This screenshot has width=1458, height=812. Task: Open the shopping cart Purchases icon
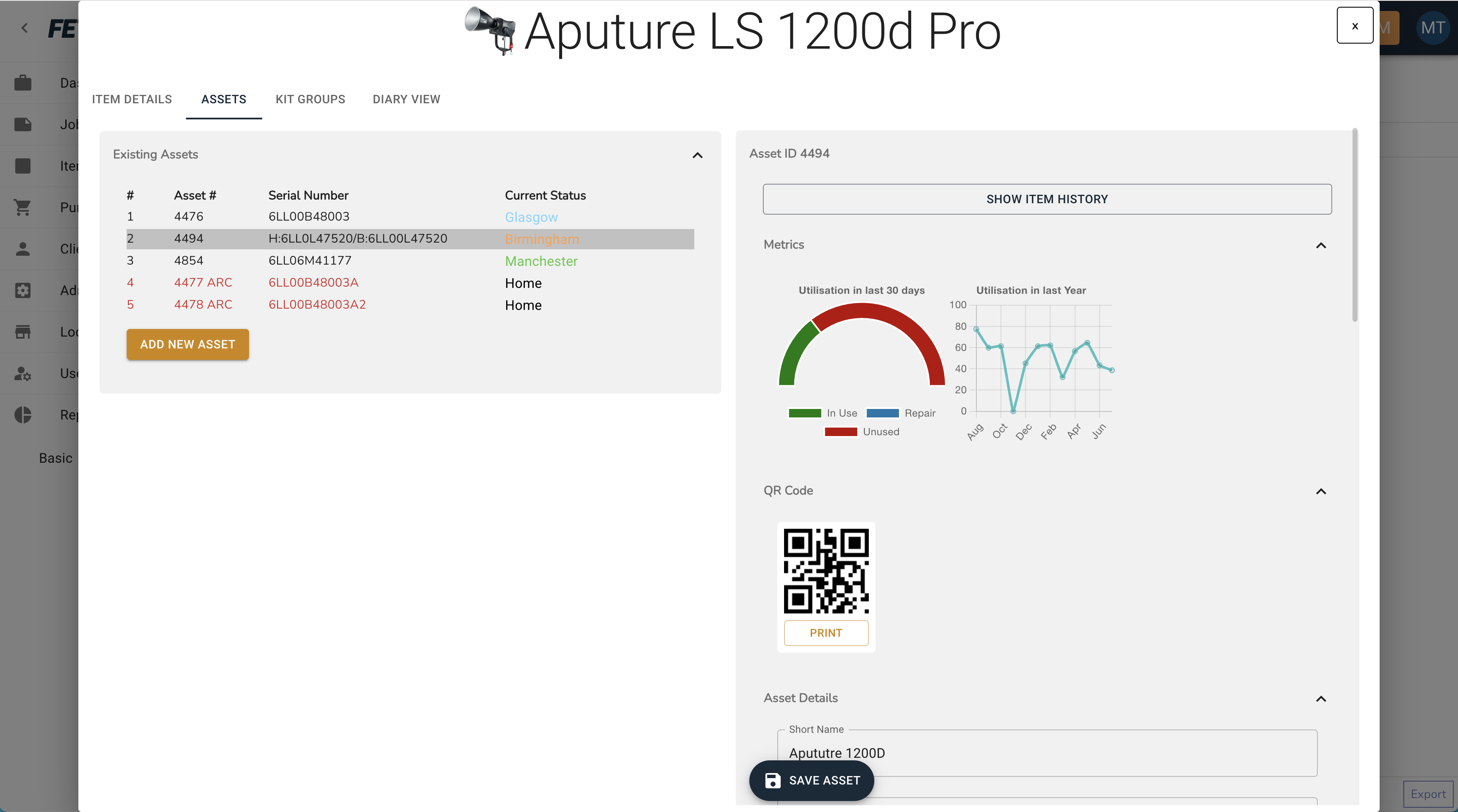pos(22,207)
